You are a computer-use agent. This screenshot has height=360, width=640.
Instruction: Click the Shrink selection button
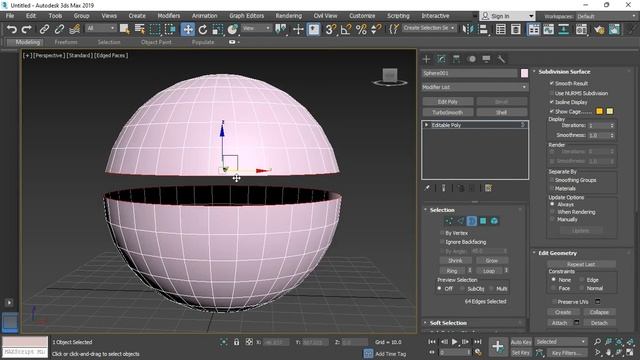coord(456,260)
